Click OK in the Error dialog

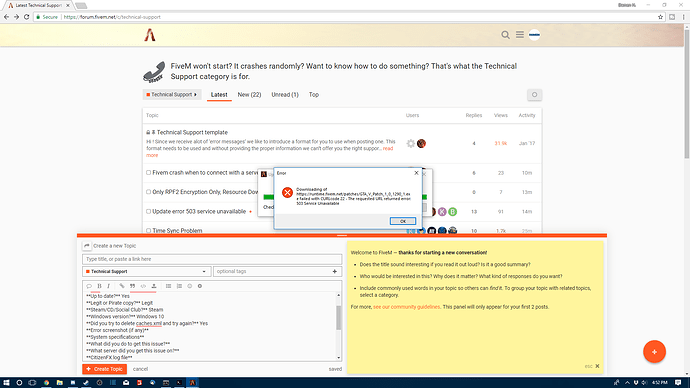tap(402, 221)
